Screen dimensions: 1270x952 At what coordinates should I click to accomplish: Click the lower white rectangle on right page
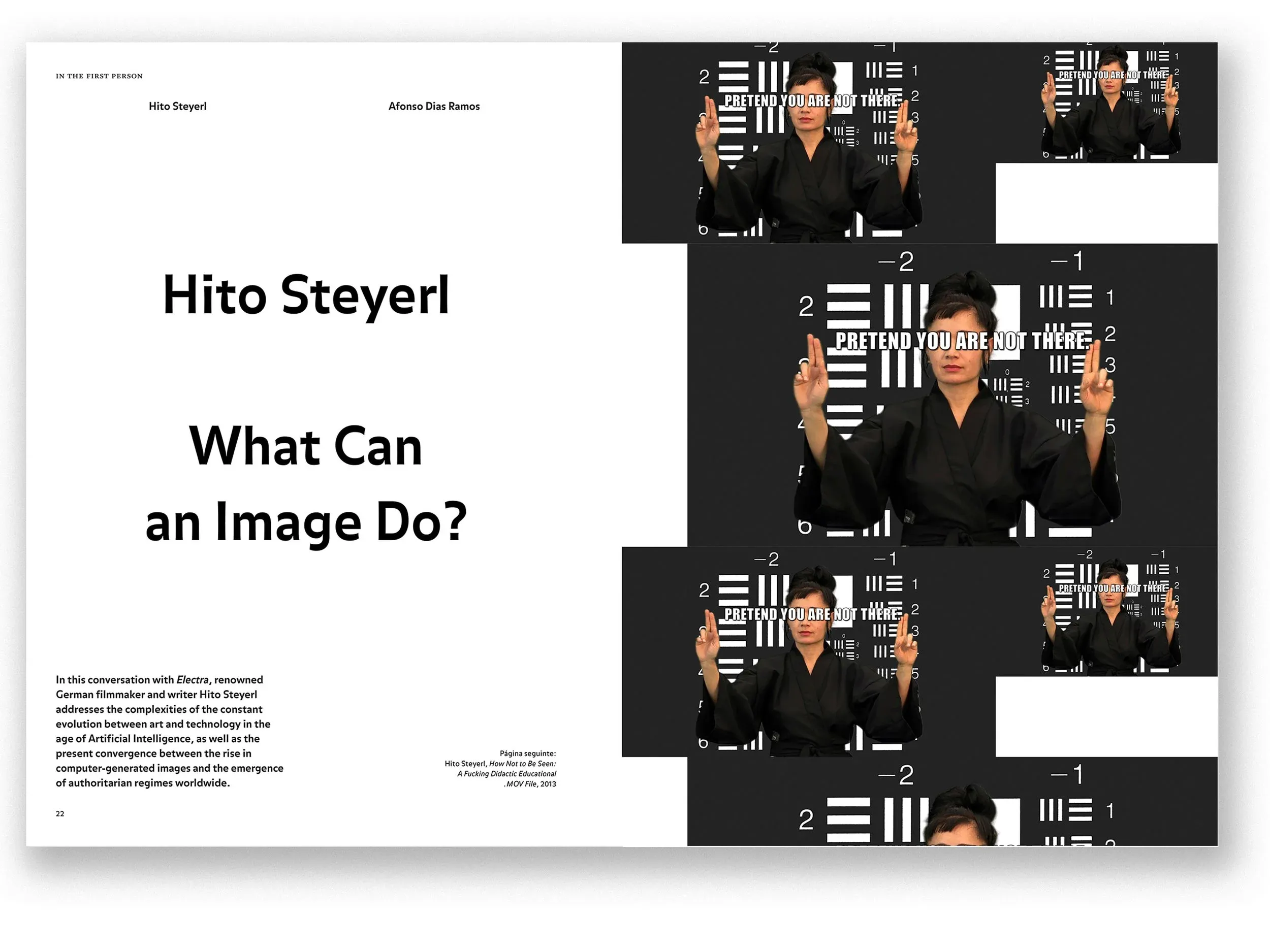[x=1106, y=716]
